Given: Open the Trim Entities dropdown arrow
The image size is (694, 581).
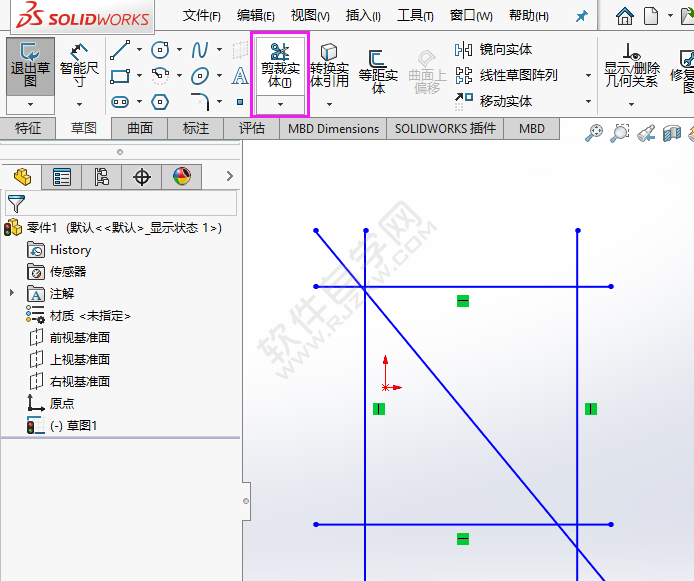Looking at the screenshot, I should (x=280, y=104).
